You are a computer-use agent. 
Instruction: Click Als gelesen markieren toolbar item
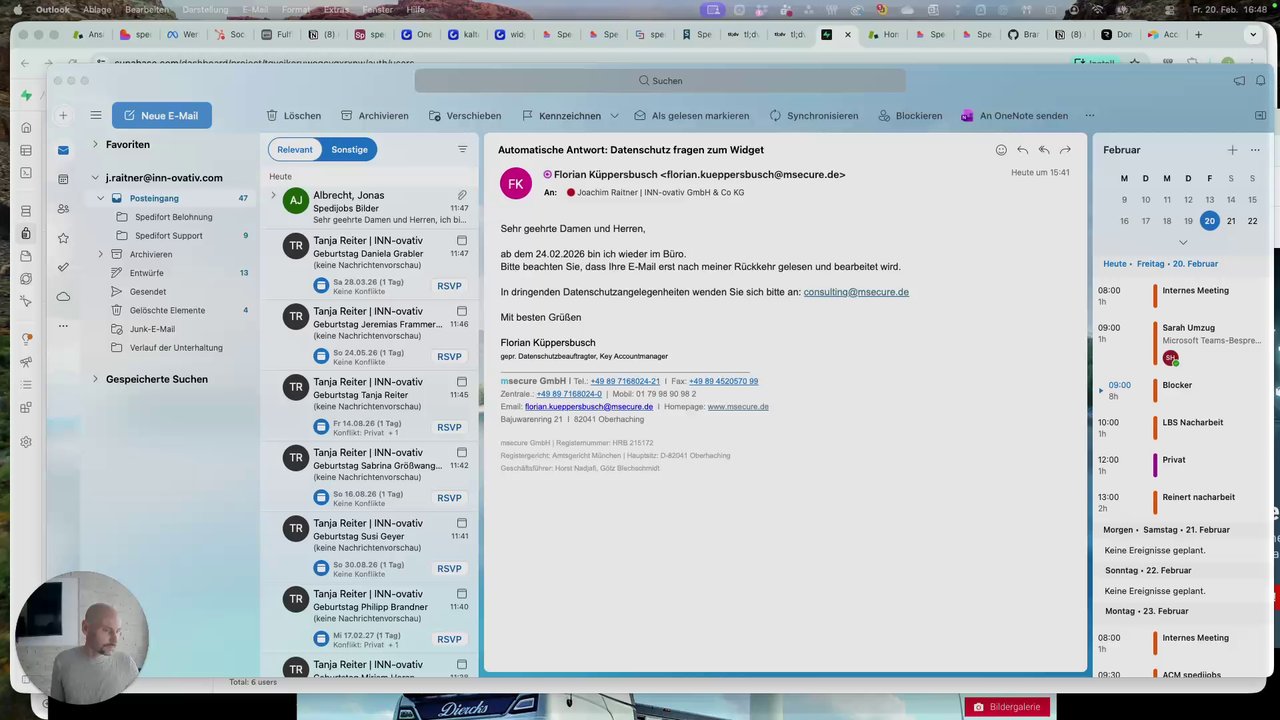691,115
